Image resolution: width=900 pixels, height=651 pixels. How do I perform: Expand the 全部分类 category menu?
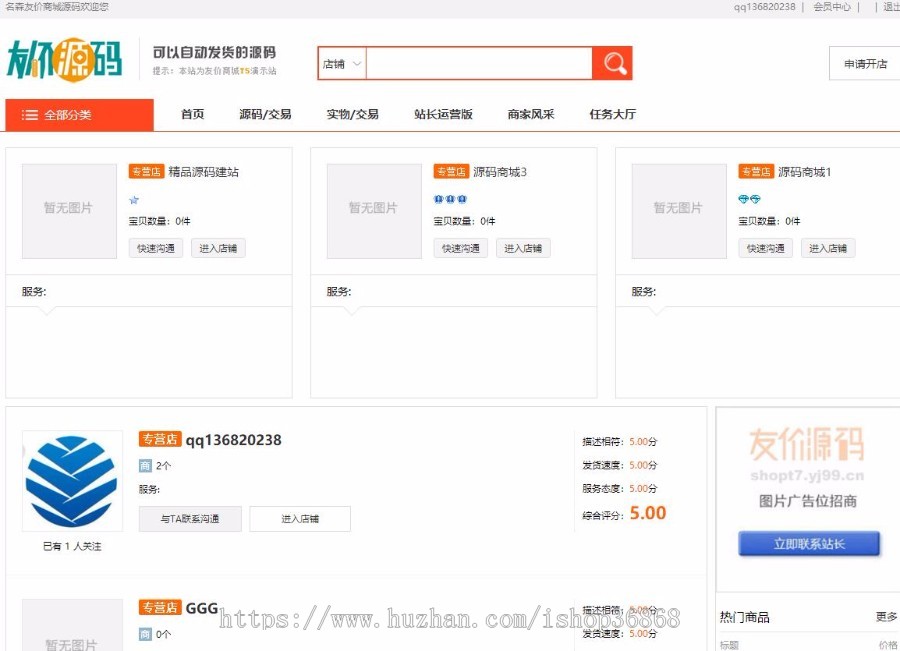tap(80, 115)
